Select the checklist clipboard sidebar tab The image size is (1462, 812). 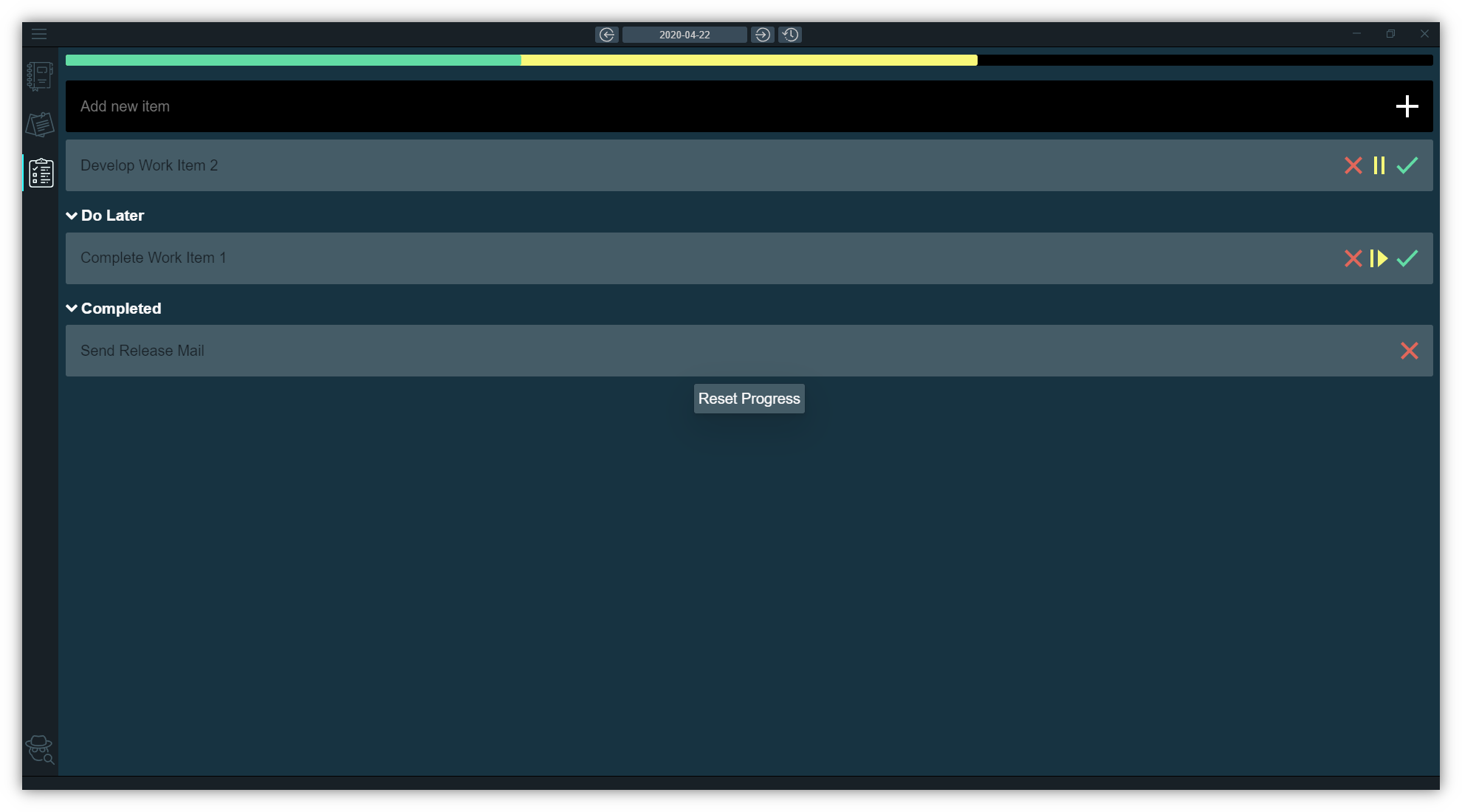click(x=41, y=173)
